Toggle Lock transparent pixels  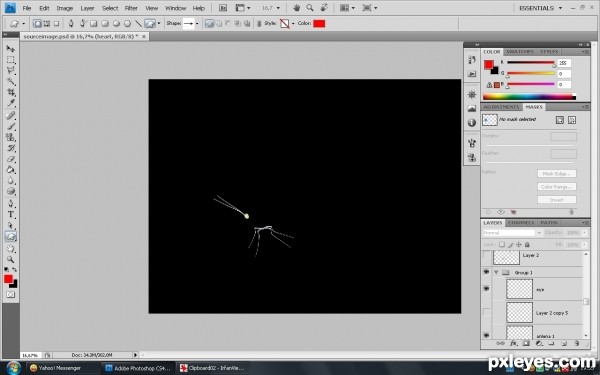pyautogui.click(x=502, y=245)
